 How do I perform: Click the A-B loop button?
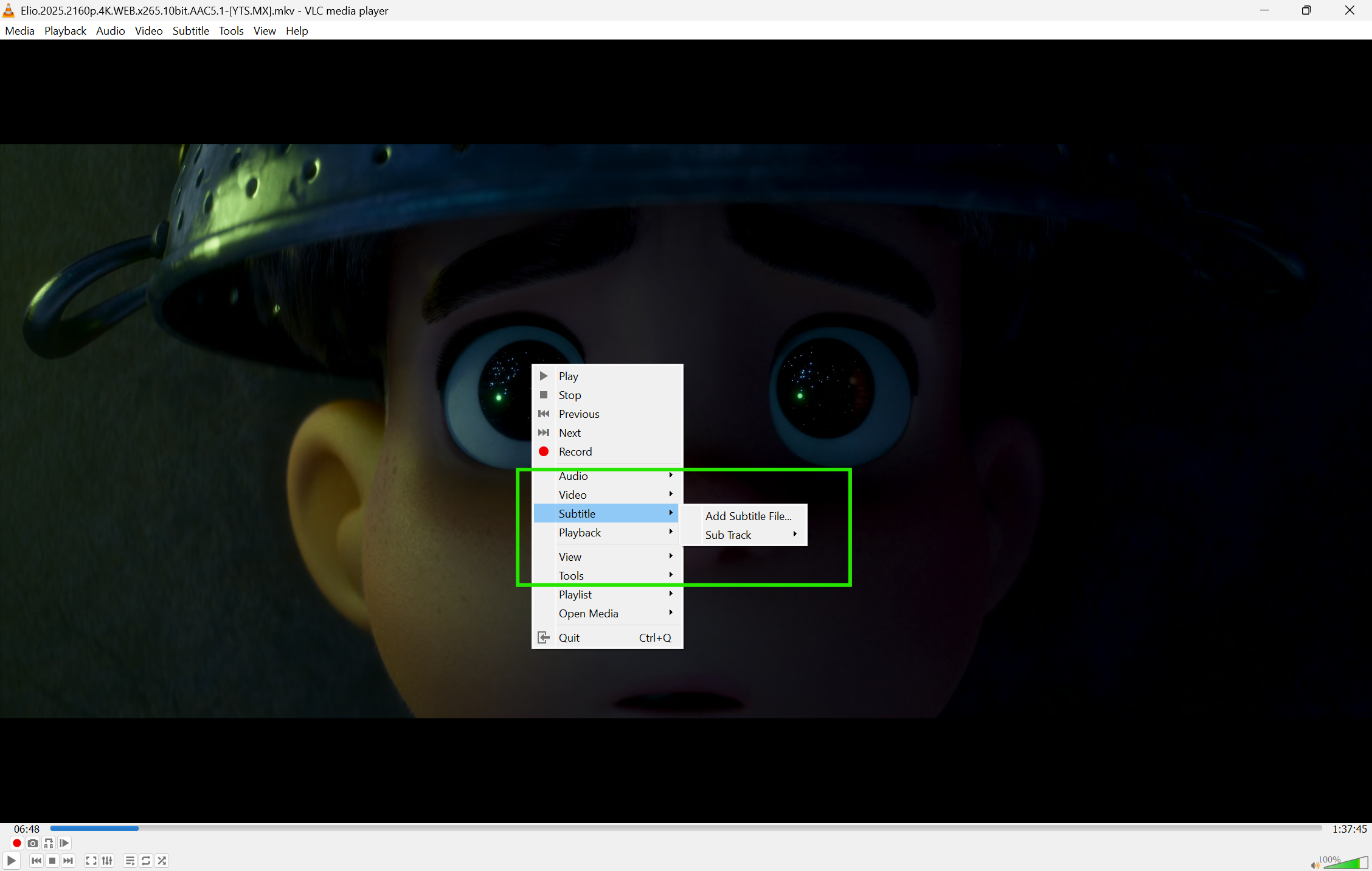[x=49, y=843]
